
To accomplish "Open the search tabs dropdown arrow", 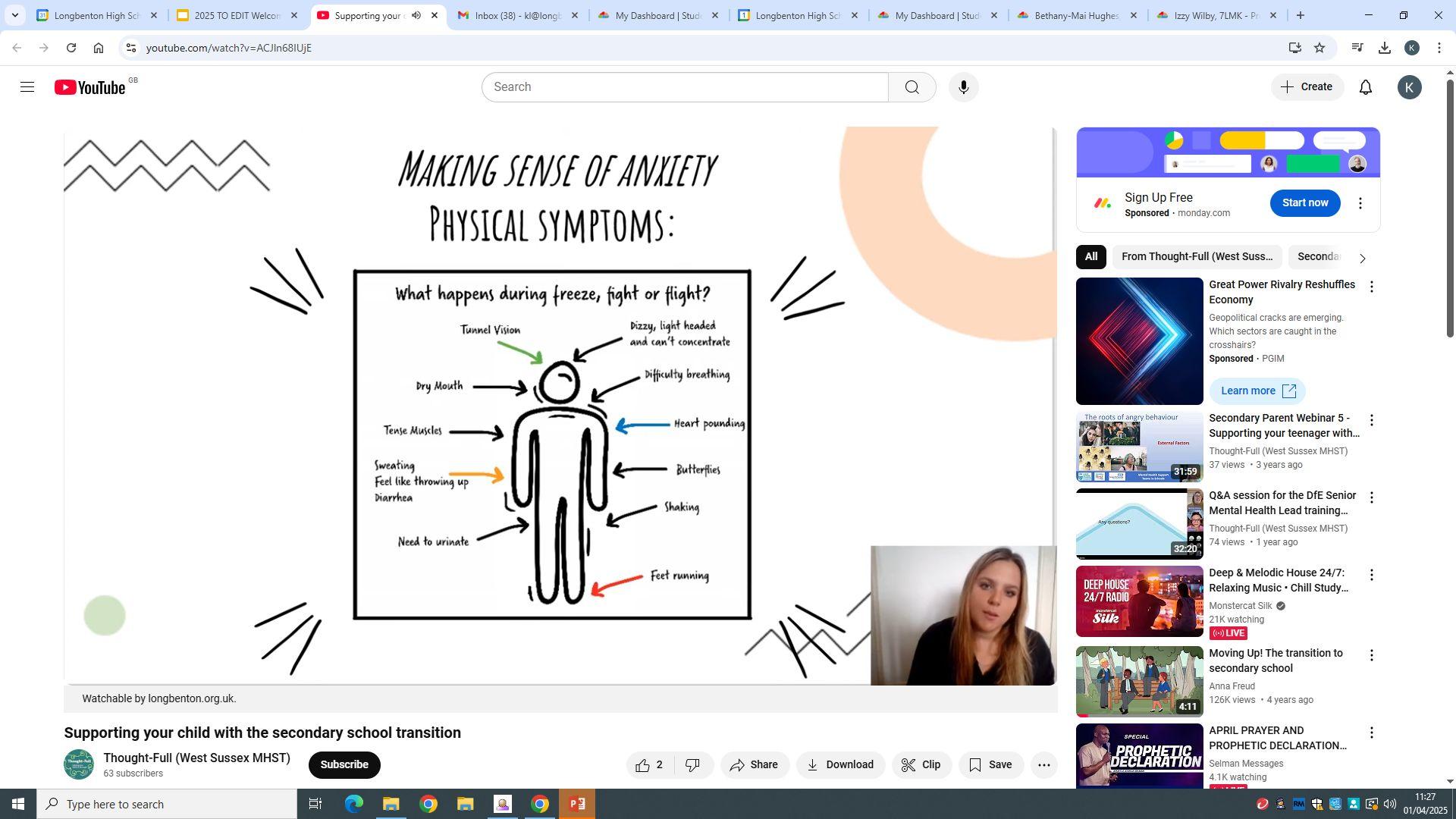I will pyautogui.click(x=14, y=15).
